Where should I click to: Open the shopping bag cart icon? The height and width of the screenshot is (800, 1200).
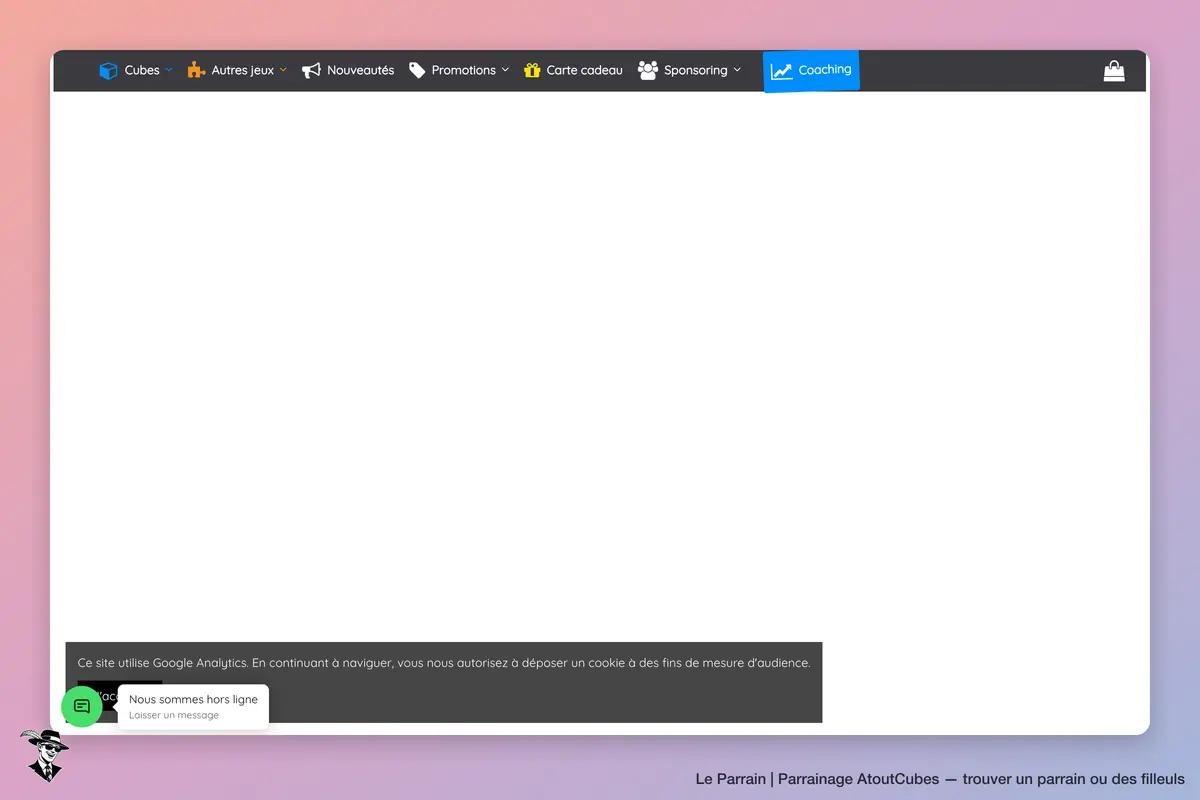(x=1114, y=71)
